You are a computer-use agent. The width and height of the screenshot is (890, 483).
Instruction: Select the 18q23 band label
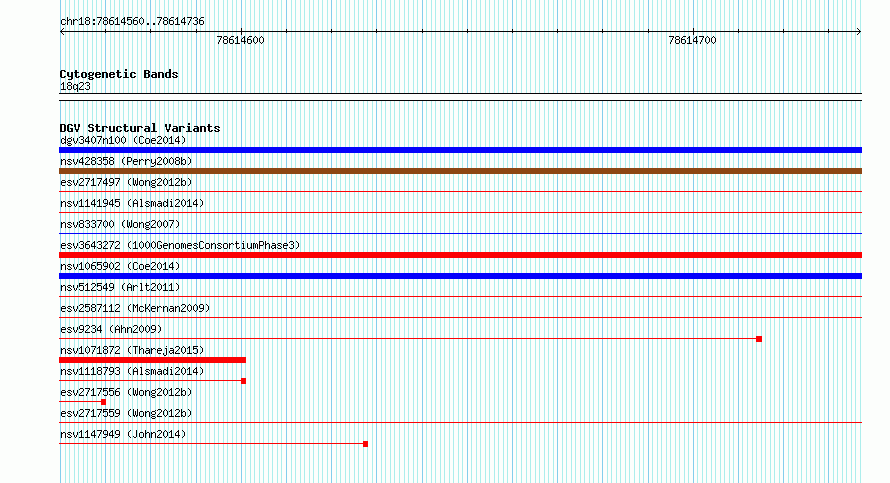tap(75, 86)
